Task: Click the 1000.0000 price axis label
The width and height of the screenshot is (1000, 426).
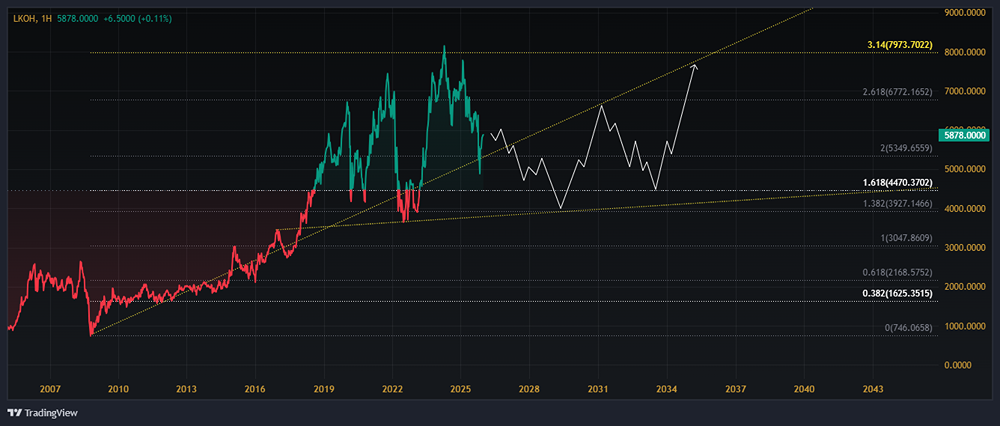Action: pyautogui.click(x=964, y=327)
